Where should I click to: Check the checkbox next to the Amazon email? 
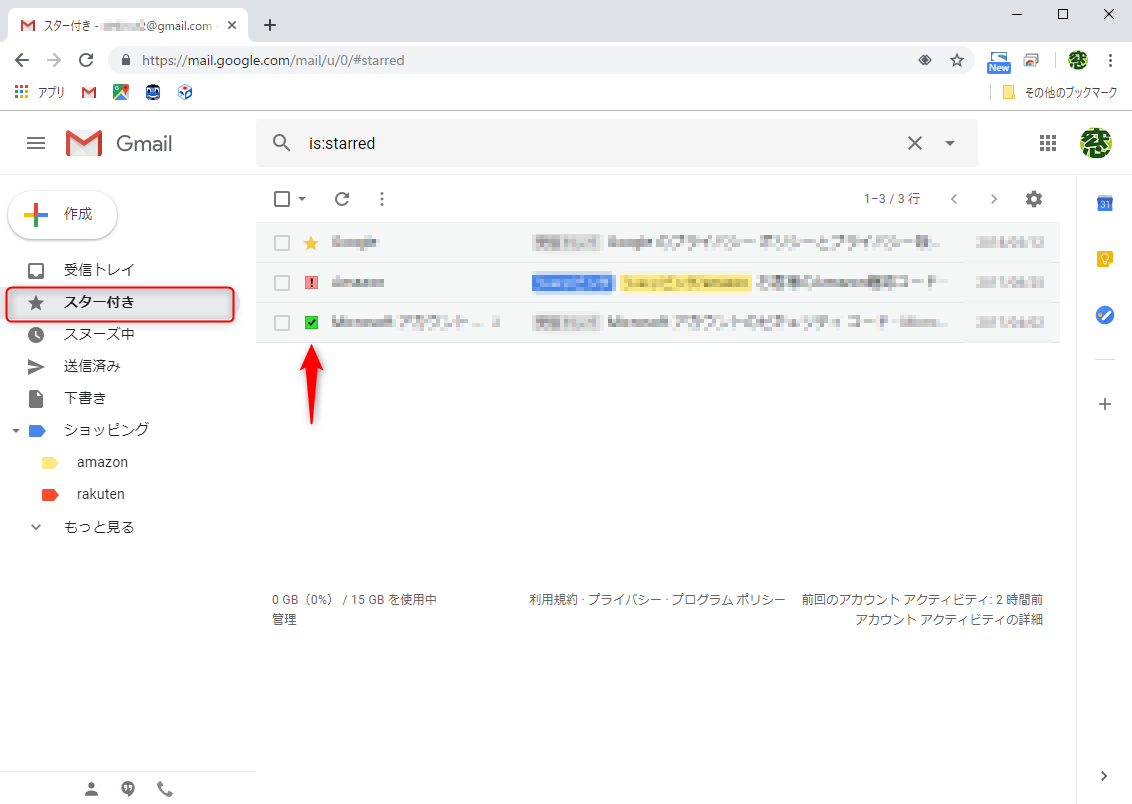click(281, 282)
